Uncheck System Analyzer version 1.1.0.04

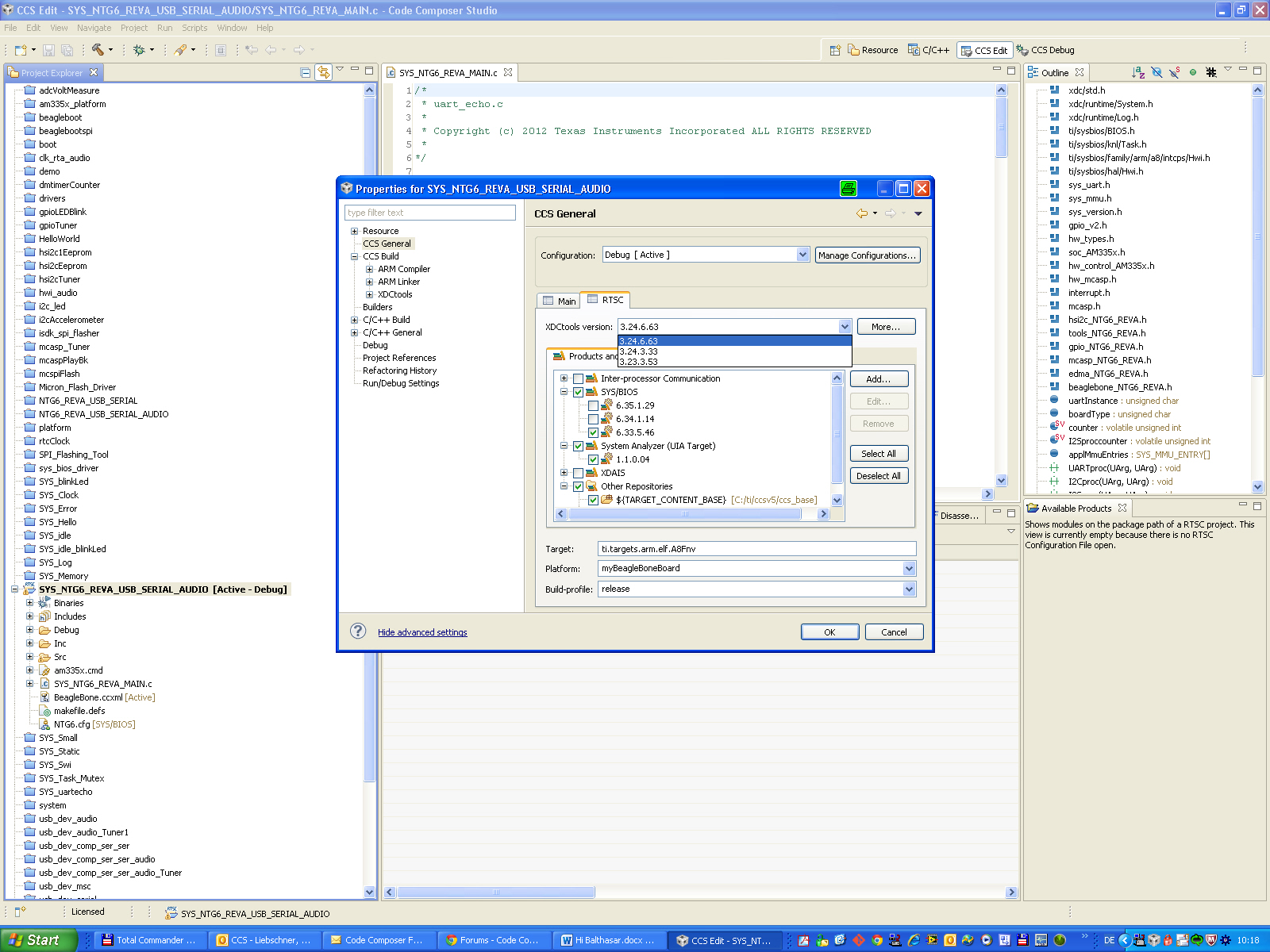pos(593,459)
